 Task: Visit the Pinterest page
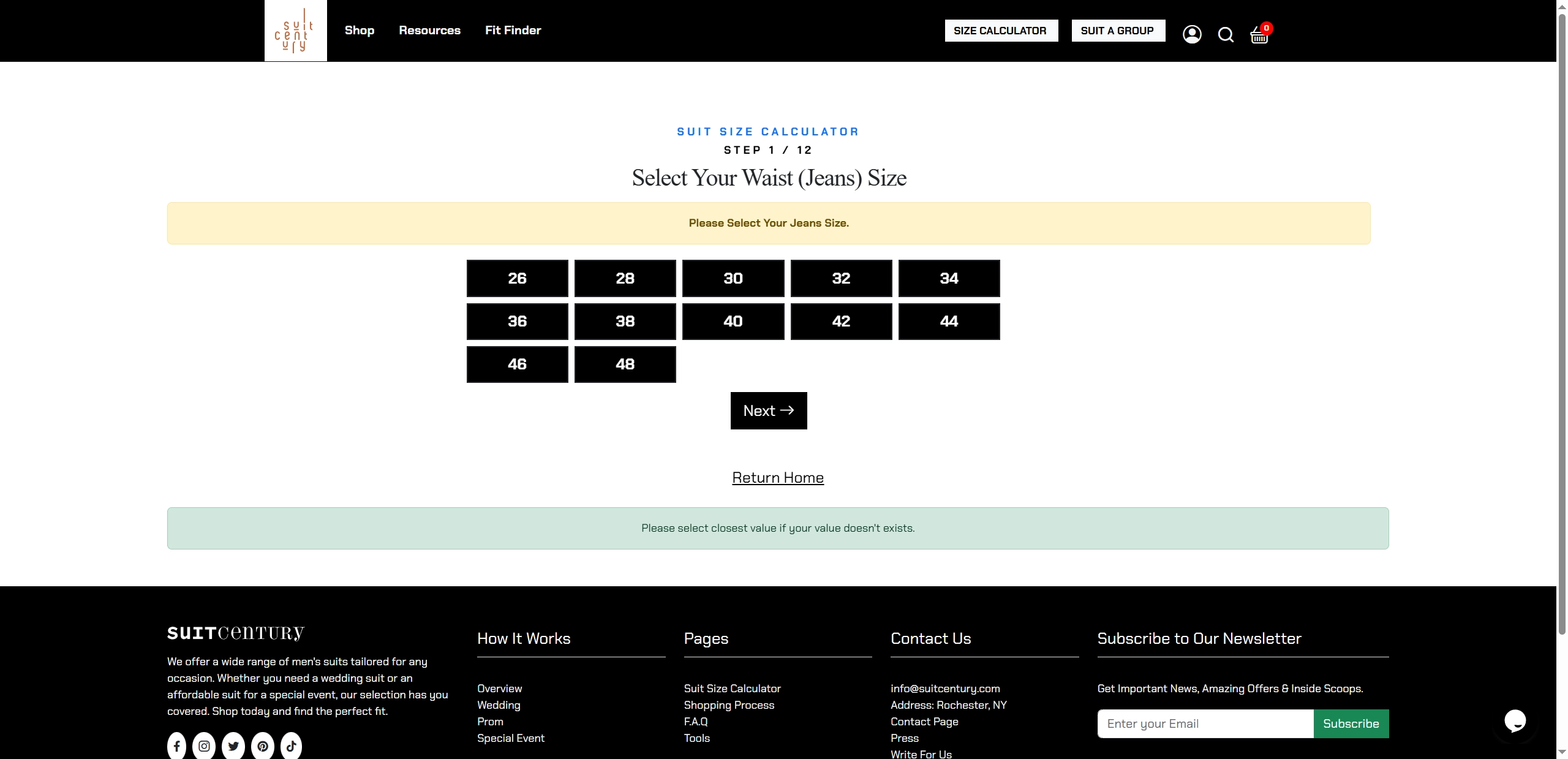click(262, 746)
